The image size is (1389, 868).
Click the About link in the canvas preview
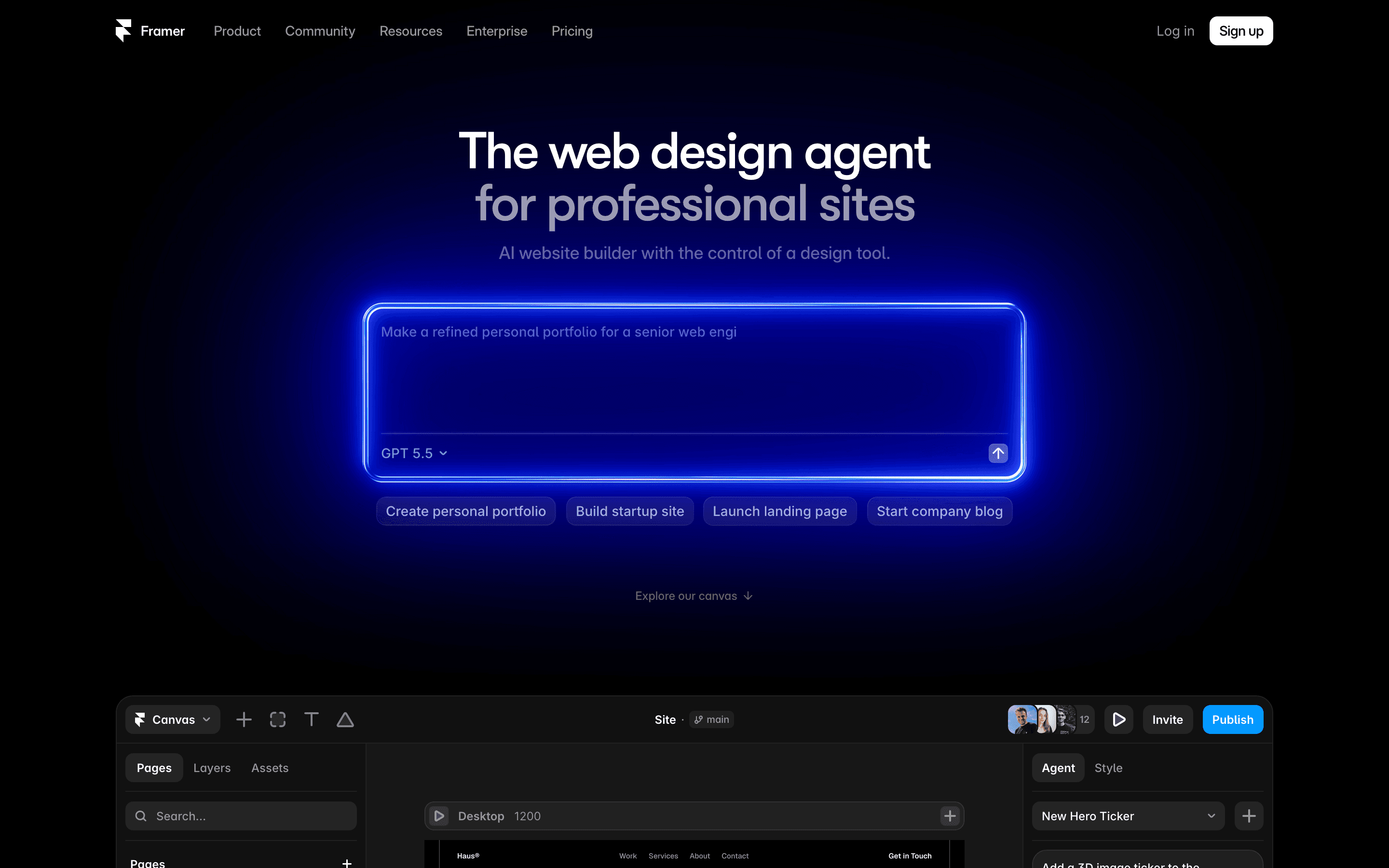coord(700,855)
